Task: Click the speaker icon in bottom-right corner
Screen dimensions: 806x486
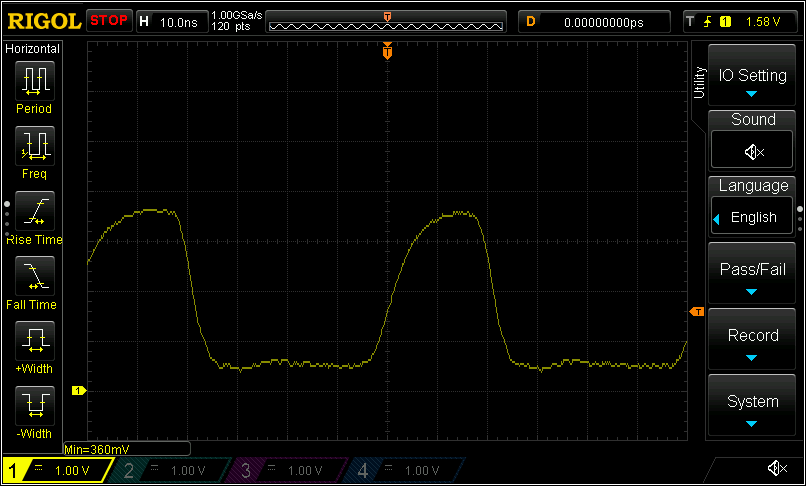Action: coord(776,469)
